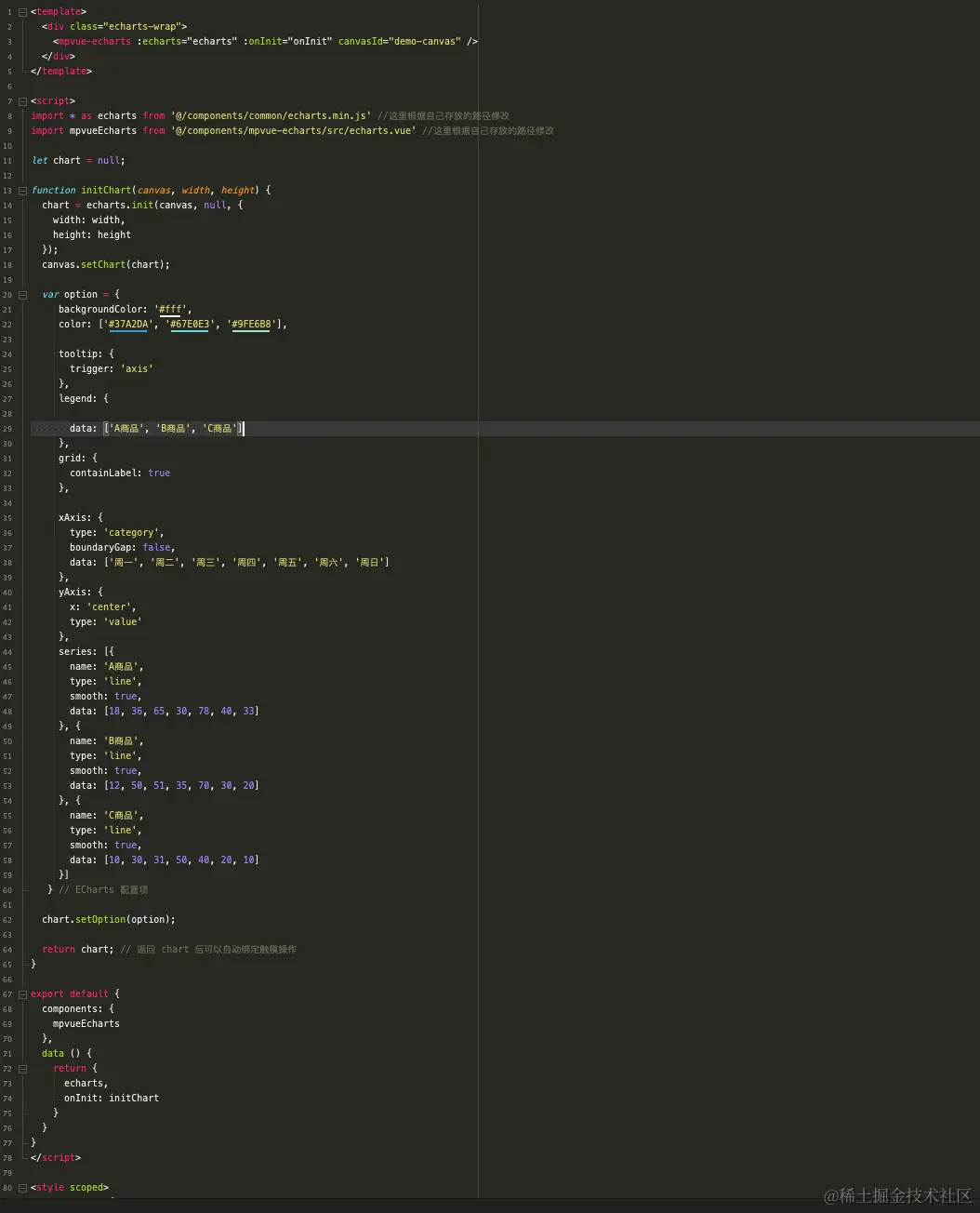Click '周日' in the xAxis data
Screen dimensions: 980x1213
[369, 563]
